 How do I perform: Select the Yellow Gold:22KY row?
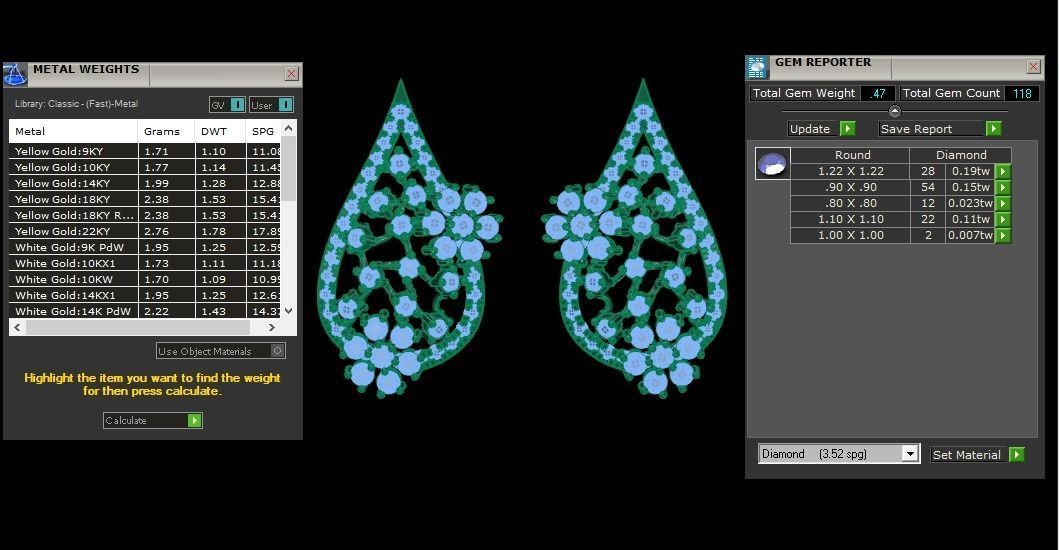pyautogui.click(x=145, y=231)
